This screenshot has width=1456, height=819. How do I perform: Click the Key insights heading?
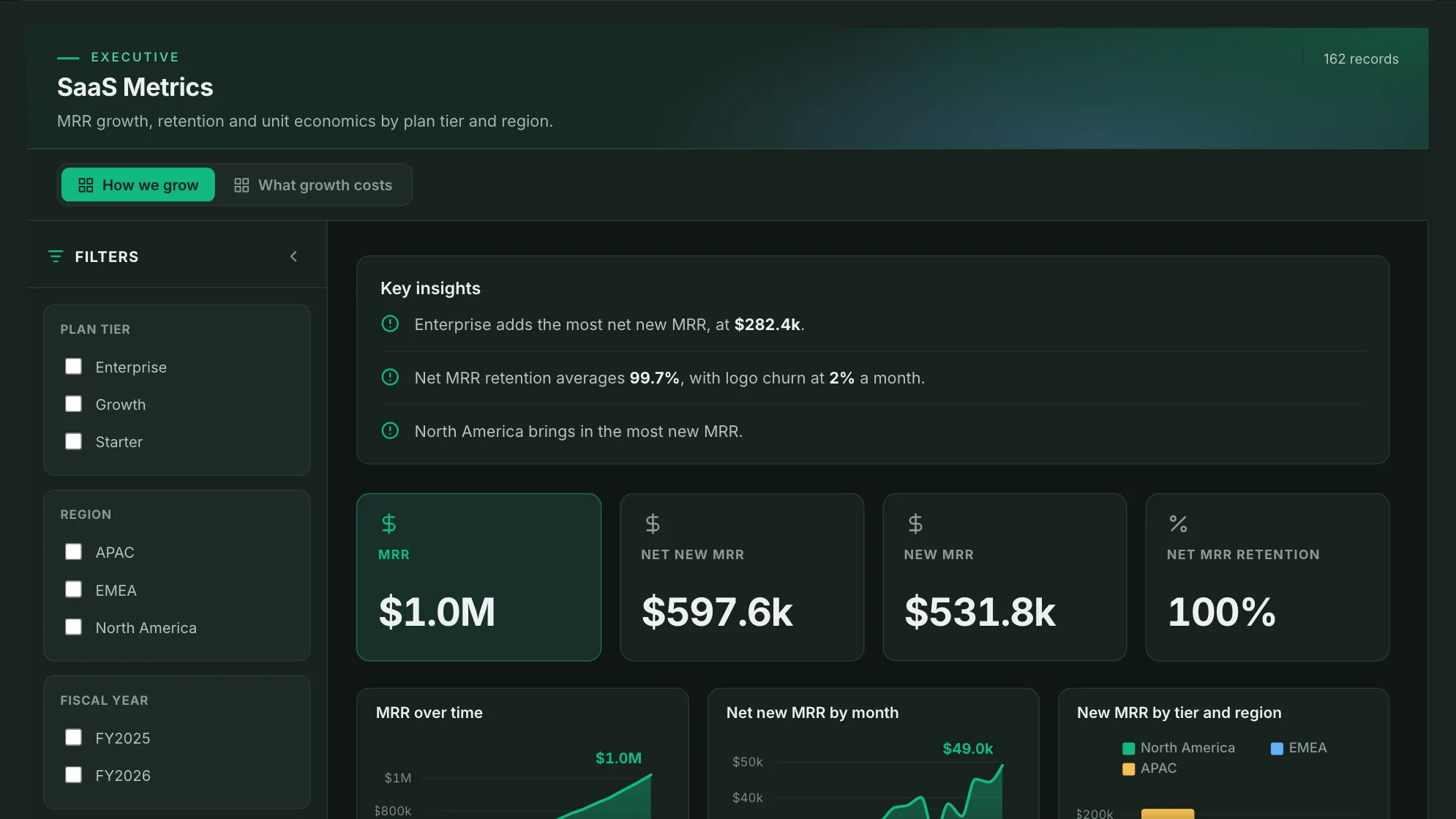click(x=430, y=288)
